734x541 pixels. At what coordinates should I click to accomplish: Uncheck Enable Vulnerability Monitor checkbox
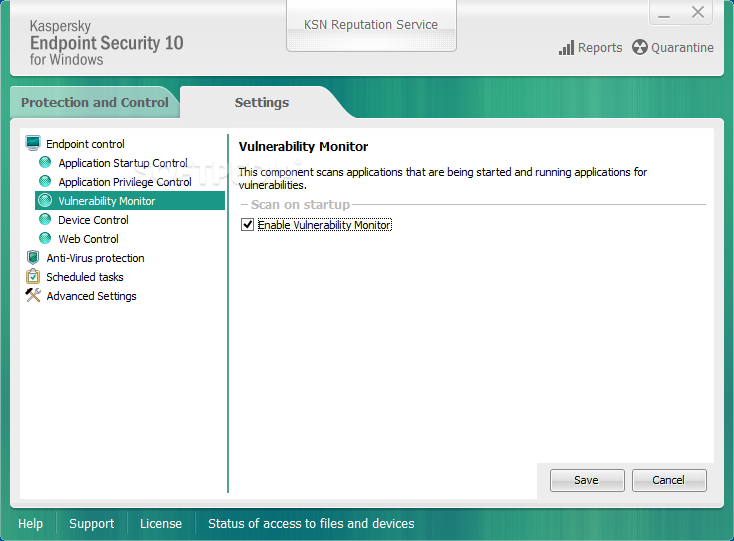pos(247,225)
